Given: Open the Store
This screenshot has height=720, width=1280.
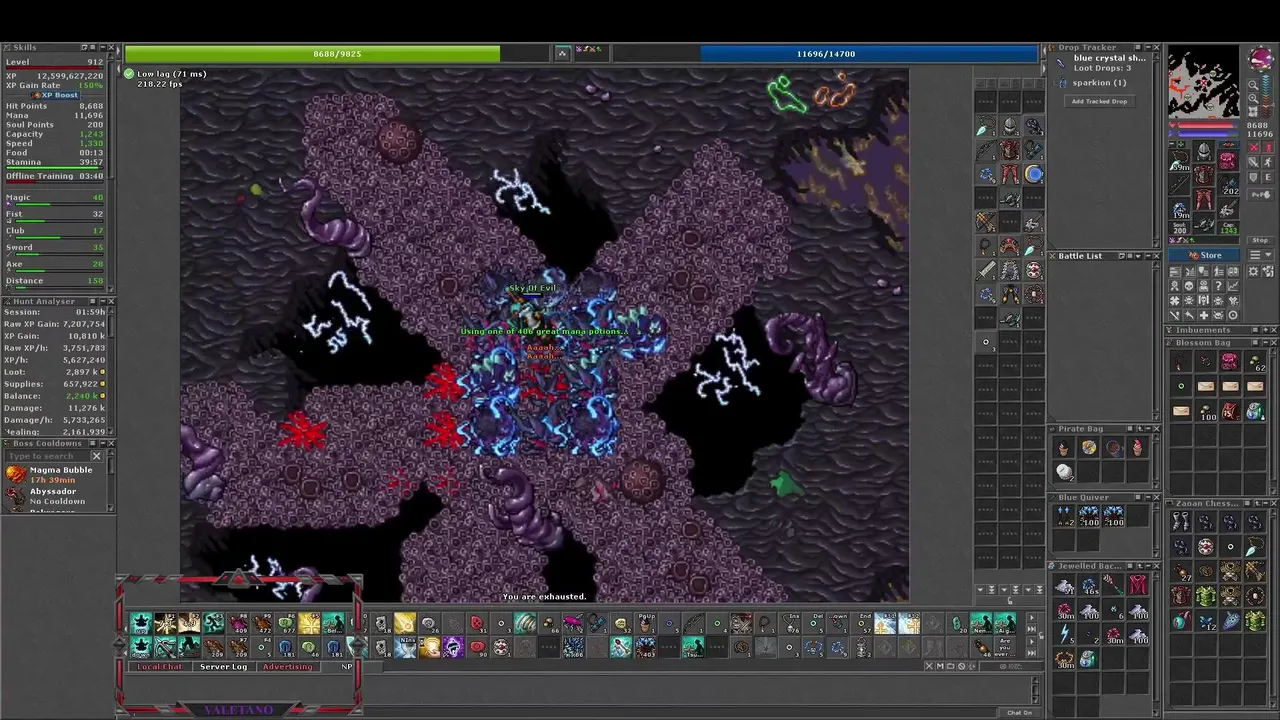Looking at the screenshot, I should pos(1204,255).
